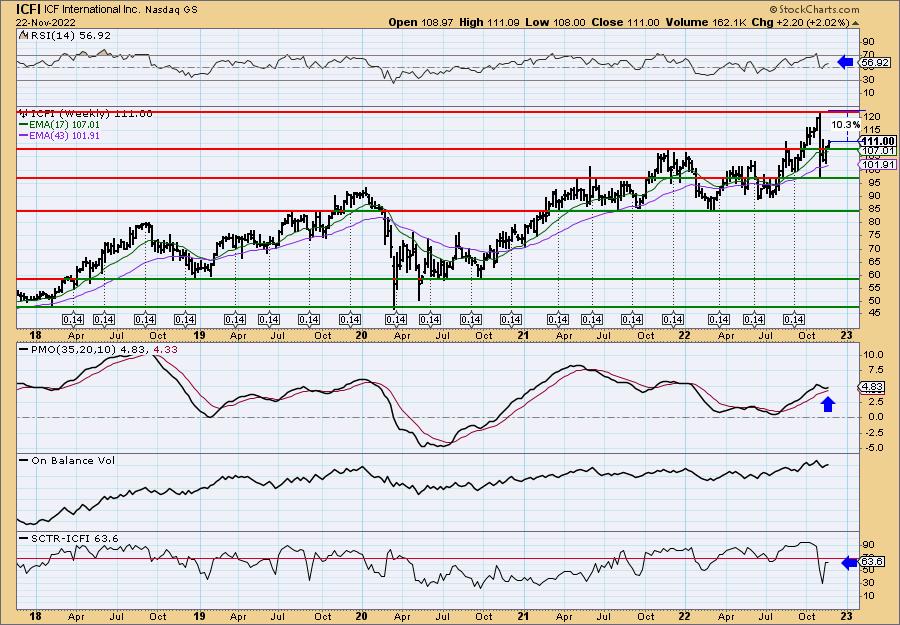
Task: Click the On Balance Vol legend line icon
Action: click(24, 460)
